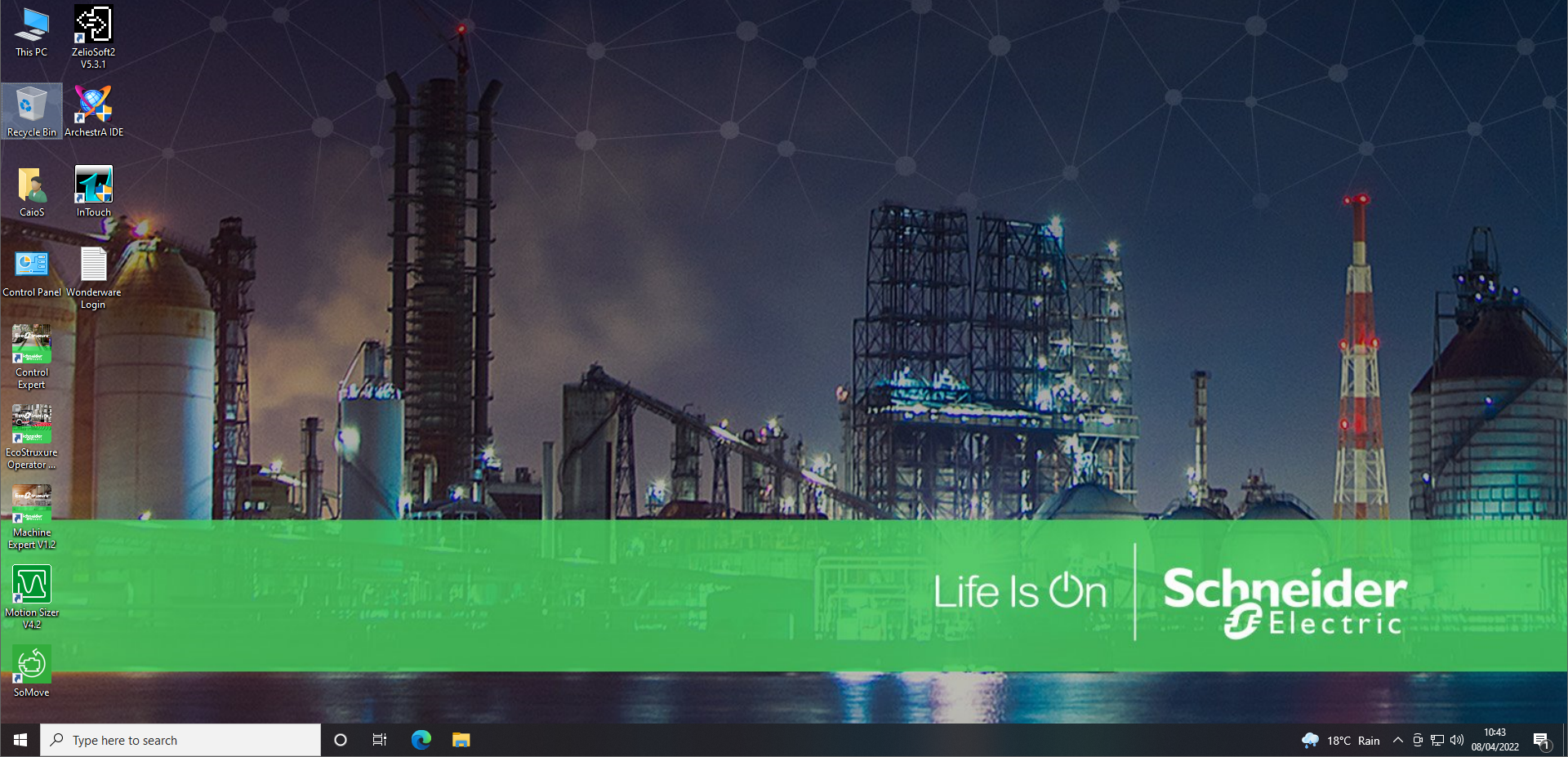
Task: Select the Control Panel desktop icon
Action: click(32, 271)
